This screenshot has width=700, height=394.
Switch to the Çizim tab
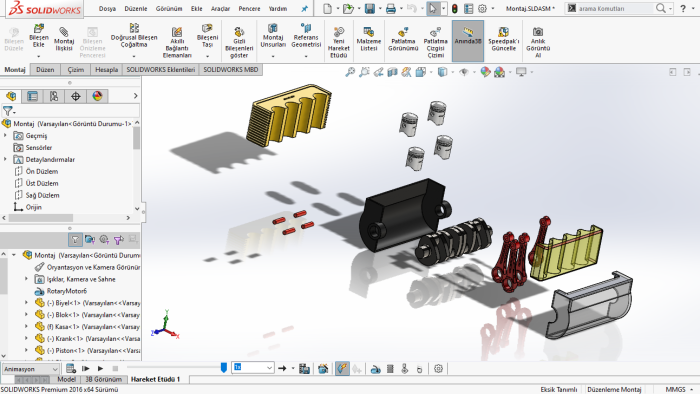point(75,70)
